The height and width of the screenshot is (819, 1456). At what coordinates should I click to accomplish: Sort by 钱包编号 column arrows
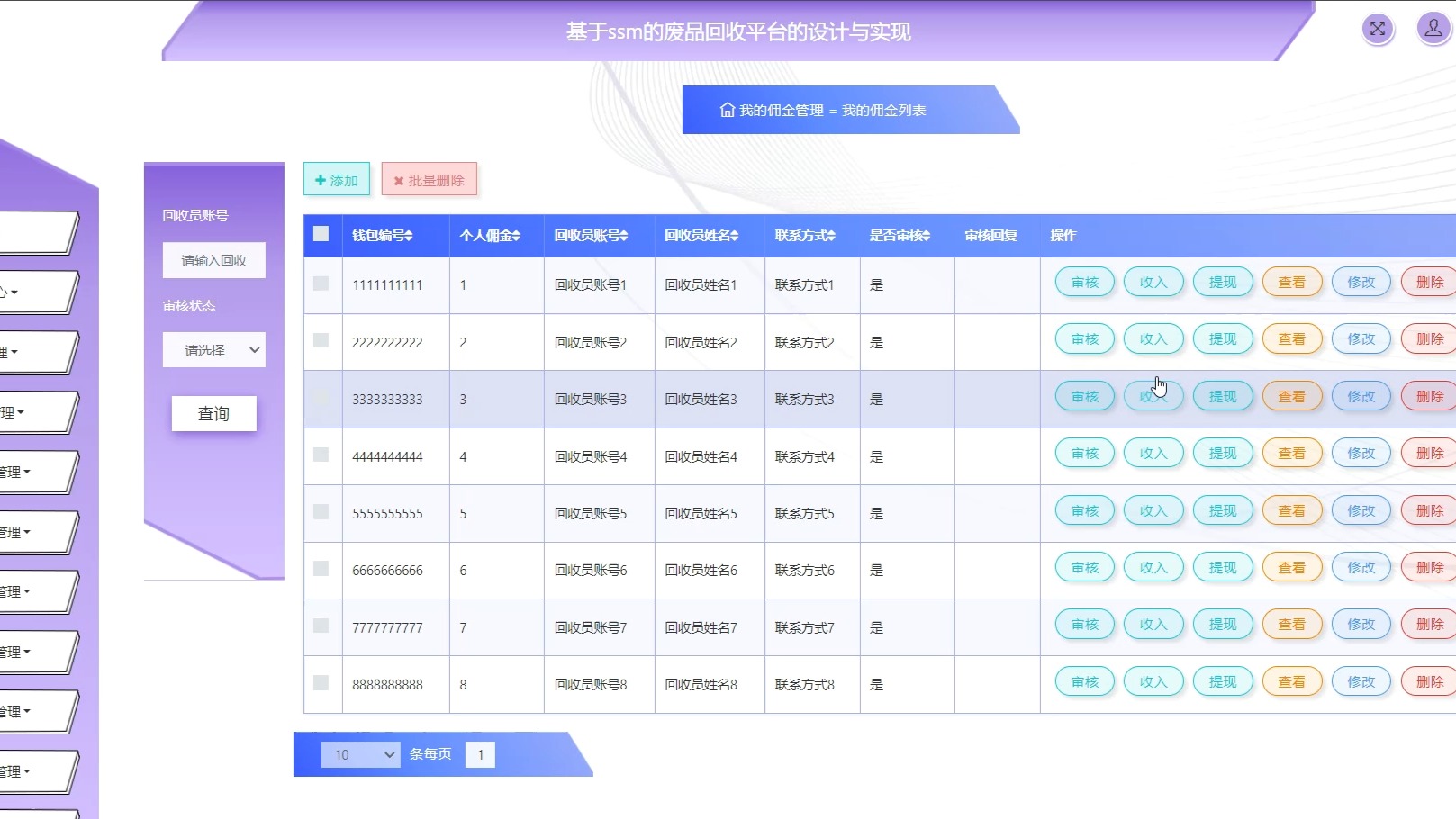coord(409,236)
